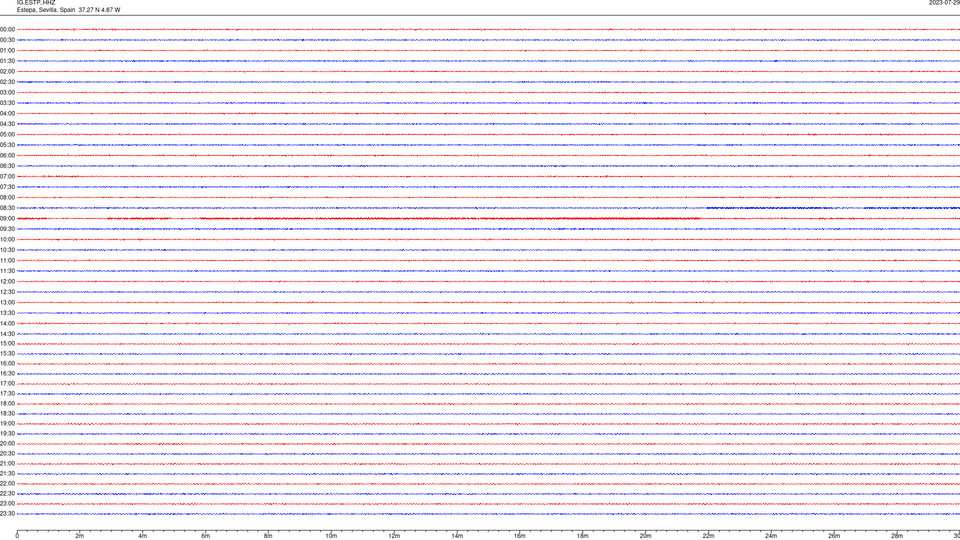Select the 04:30 time row label
Screen dimensions: 960x540
click(7, 124)
